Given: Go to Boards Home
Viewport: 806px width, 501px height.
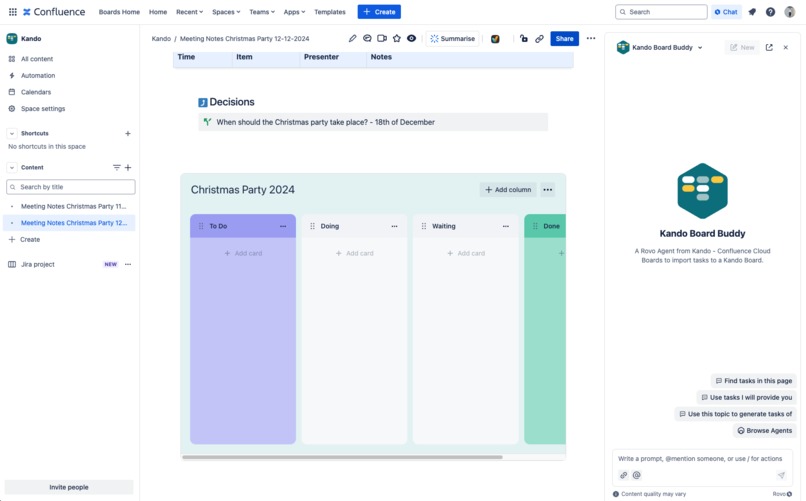Looking at the screenshot, I should (119, 12).
